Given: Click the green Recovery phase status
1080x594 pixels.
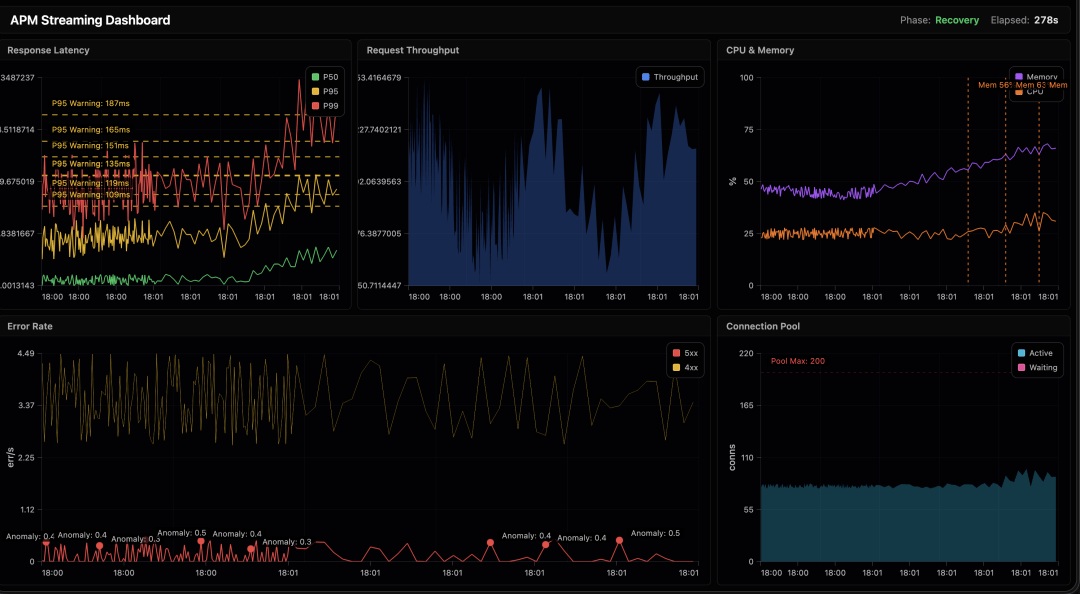Looking at the screenshot, I should click(x=957, y=20).
